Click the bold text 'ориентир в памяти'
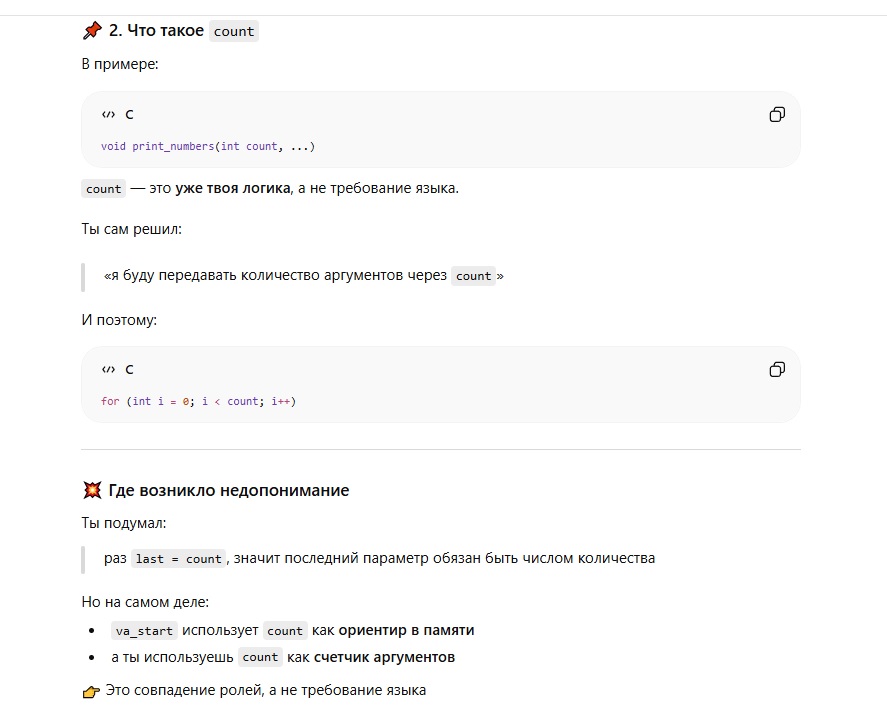 tap(406, 630)
